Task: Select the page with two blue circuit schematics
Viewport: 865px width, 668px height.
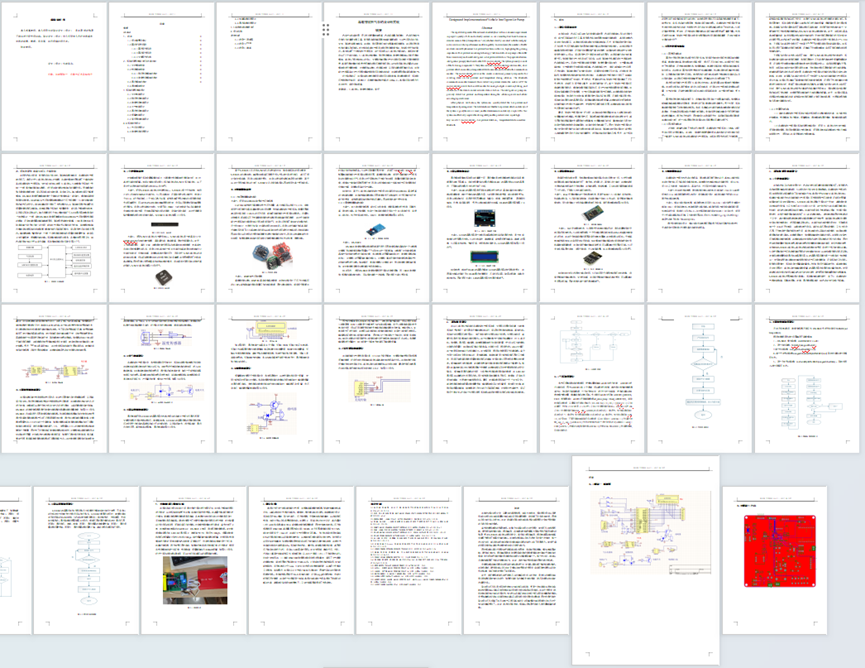Action: [162, 379]
